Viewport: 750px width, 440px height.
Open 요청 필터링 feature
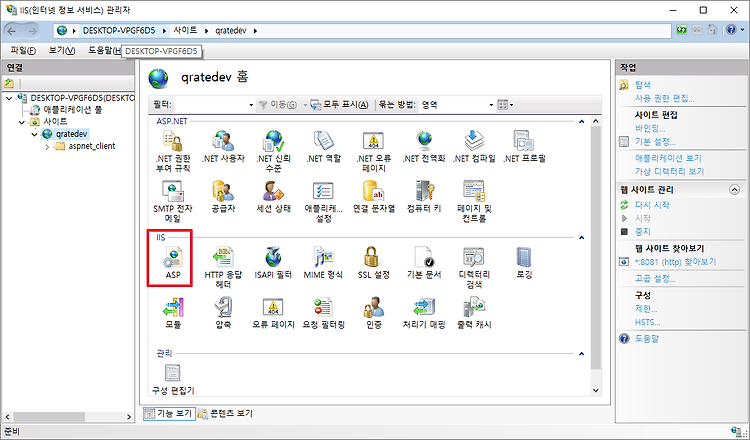click(x=323, y=313)
